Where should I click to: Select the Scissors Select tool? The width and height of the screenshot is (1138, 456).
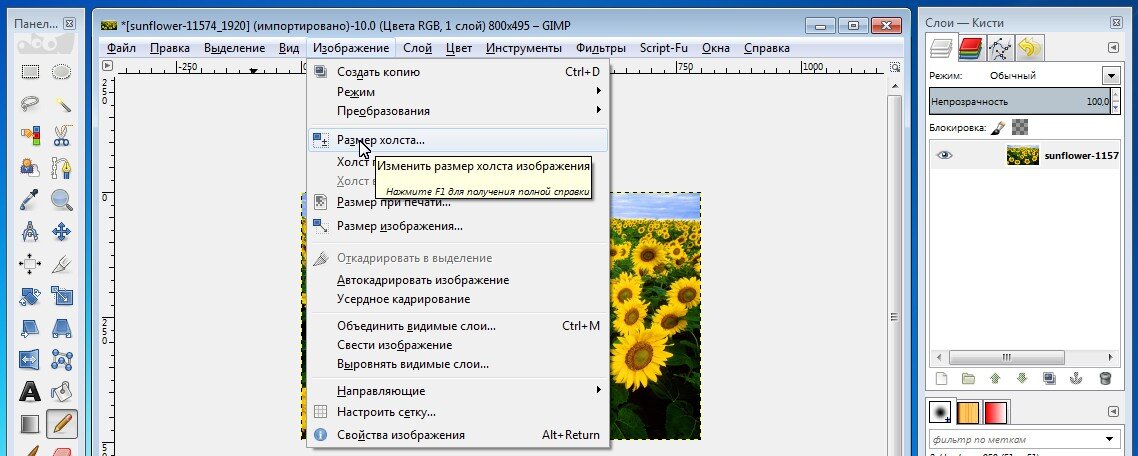(x=62, y=135)
